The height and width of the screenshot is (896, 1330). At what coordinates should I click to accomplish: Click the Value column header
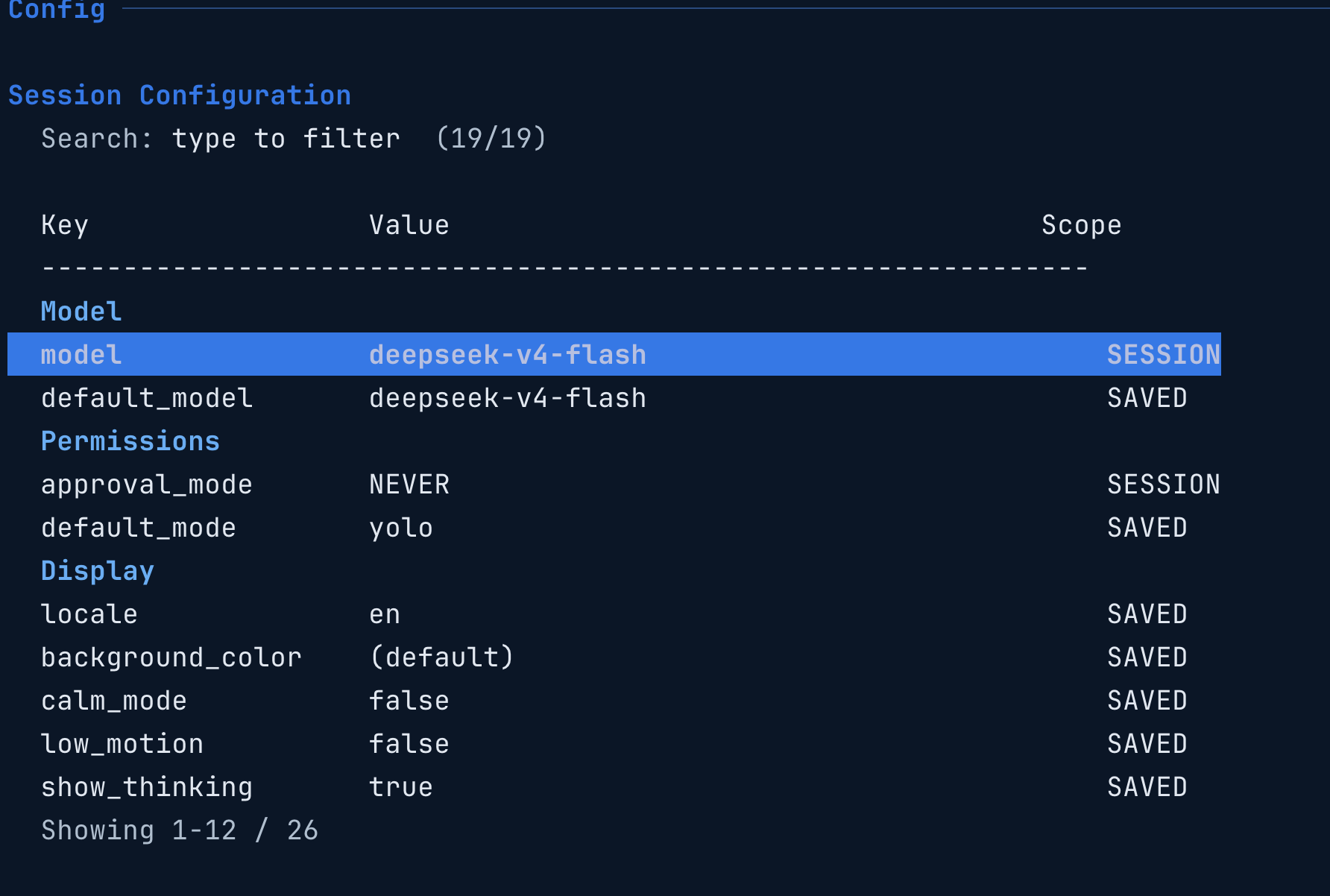[x=409, y=224]
